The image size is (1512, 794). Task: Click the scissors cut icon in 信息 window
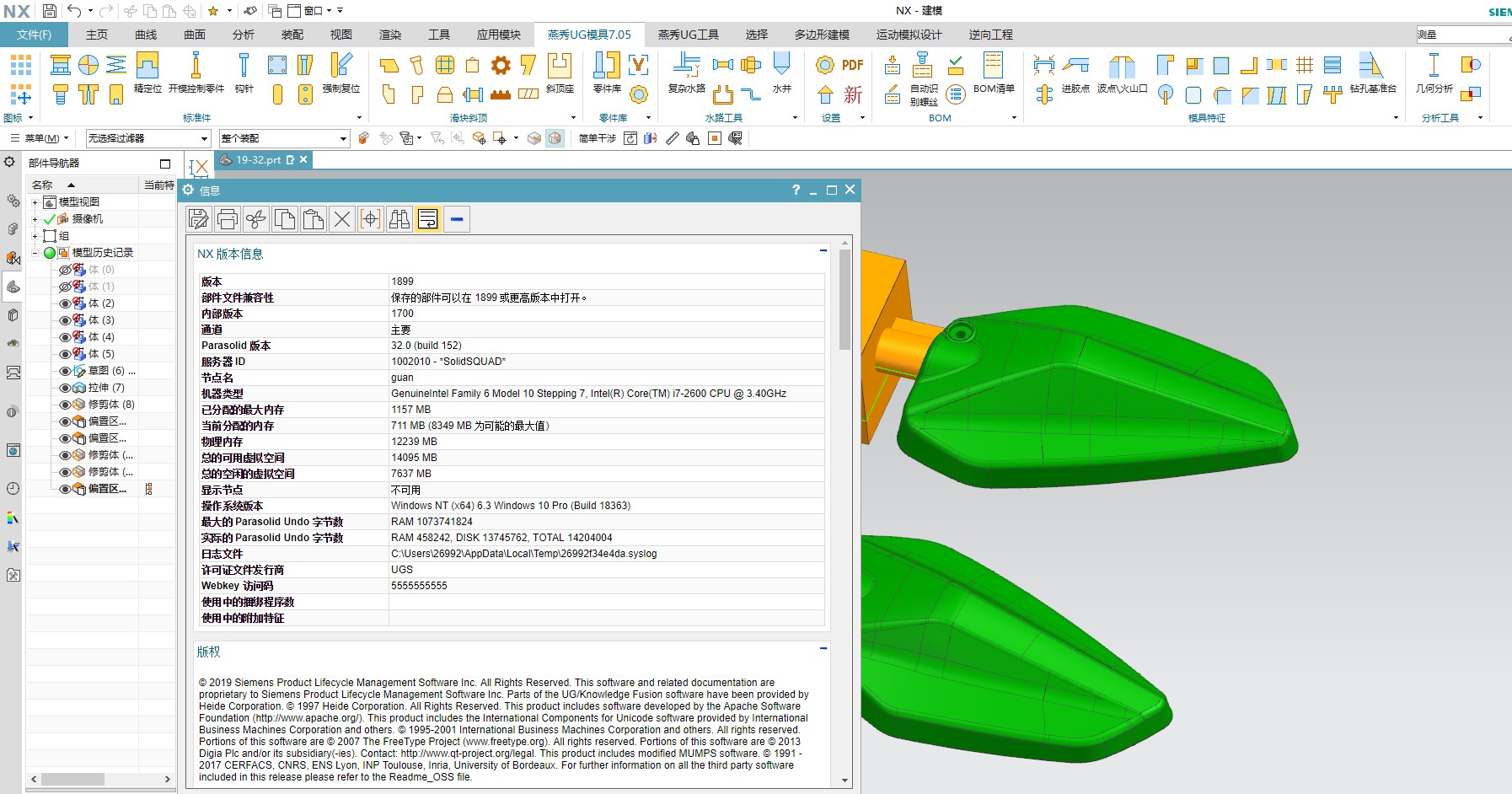(x=256, y=220)
